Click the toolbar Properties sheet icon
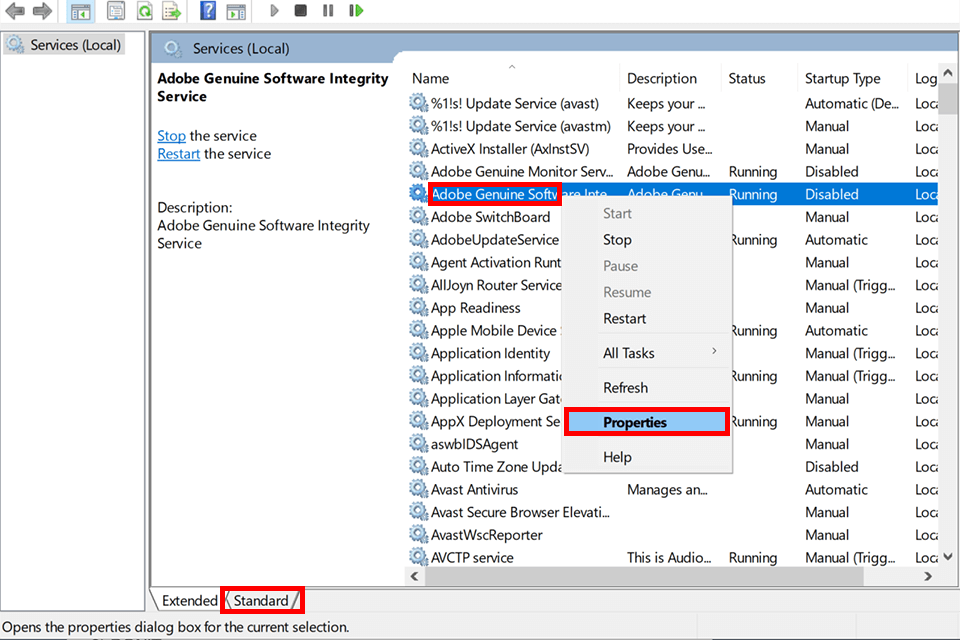The image size is (960, 640). pyautogui.click(x=116, y=11)
